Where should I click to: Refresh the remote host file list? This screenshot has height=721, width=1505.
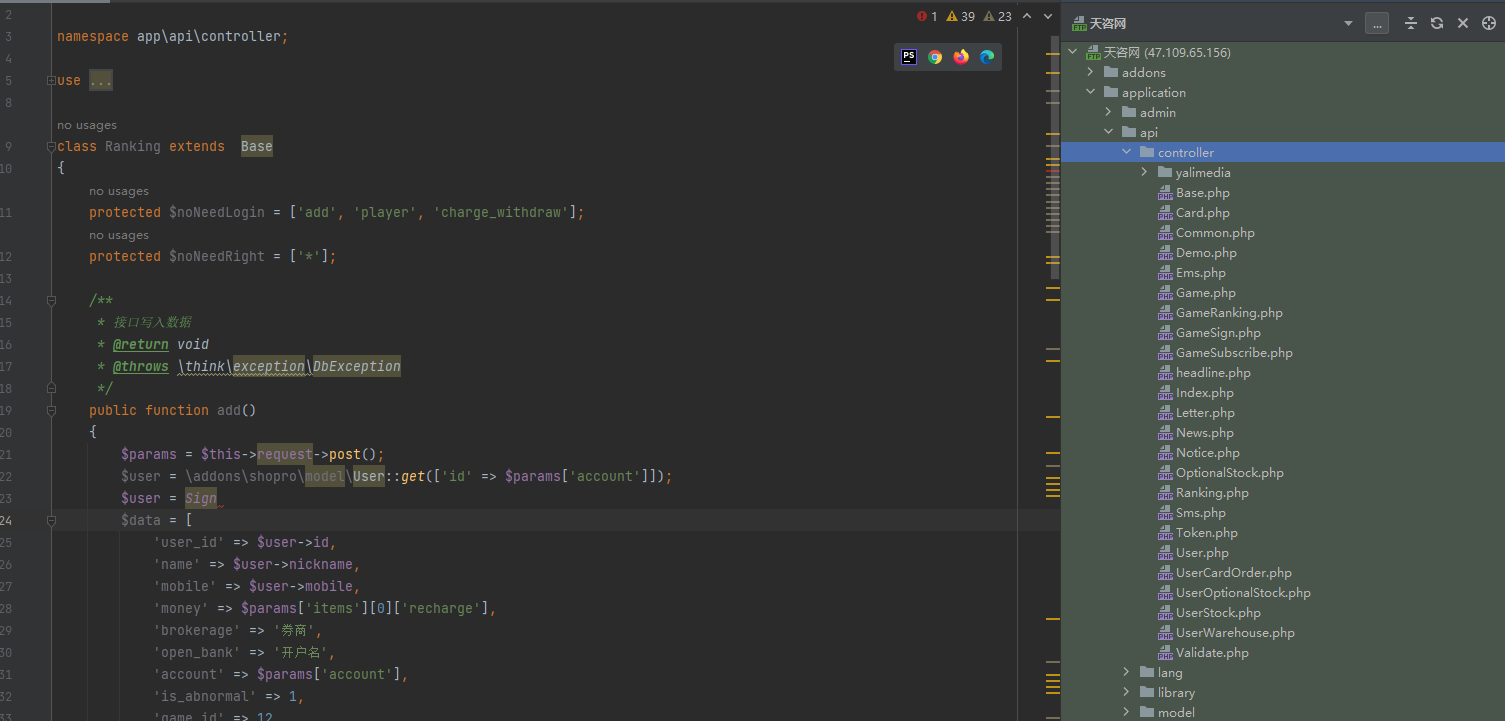(x=1437, y=23)
